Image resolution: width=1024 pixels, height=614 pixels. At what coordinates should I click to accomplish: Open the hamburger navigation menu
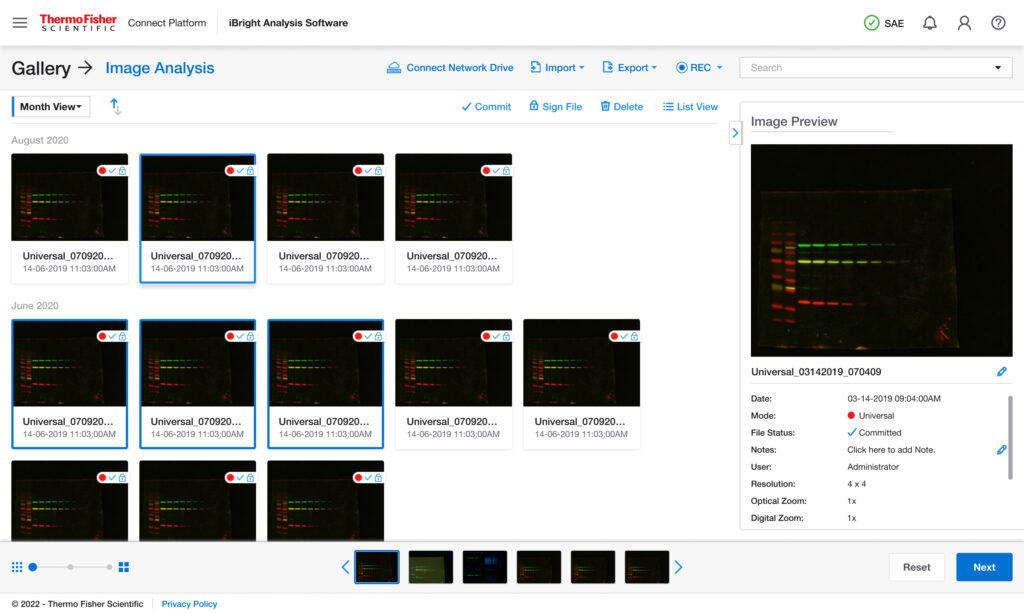20,23
